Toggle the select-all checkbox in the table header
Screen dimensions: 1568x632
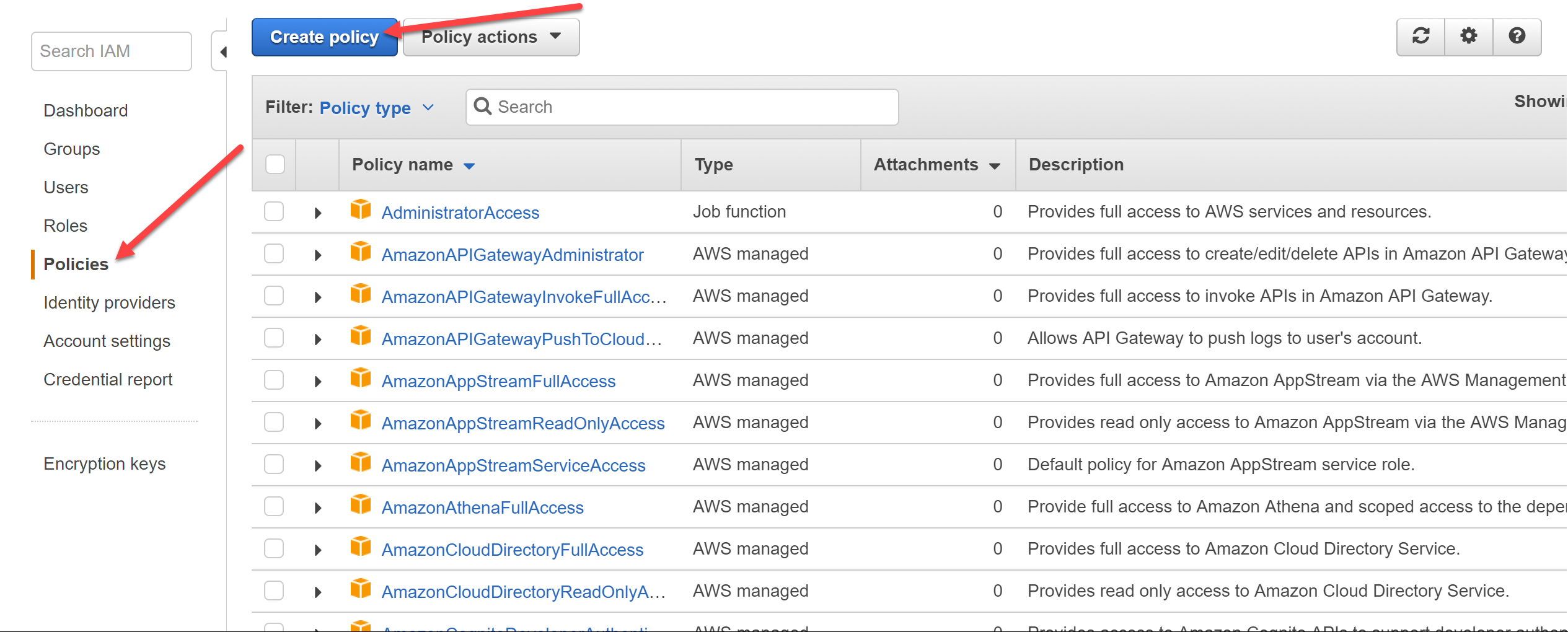pos(275,164)
